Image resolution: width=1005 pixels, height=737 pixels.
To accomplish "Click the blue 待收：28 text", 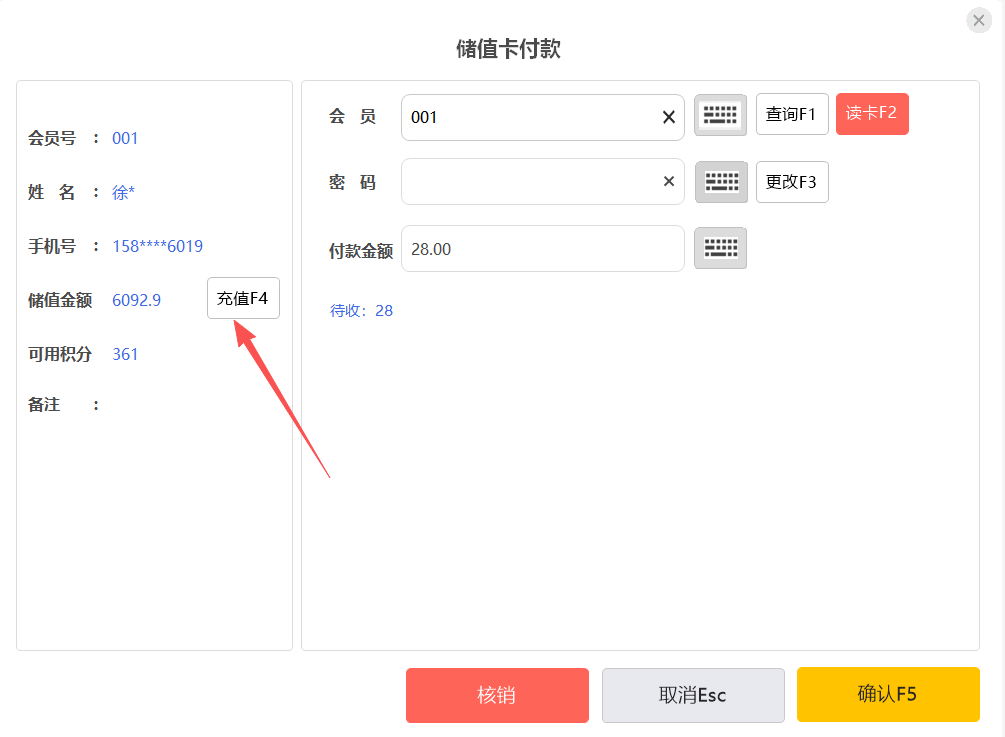I will point(362,311).
